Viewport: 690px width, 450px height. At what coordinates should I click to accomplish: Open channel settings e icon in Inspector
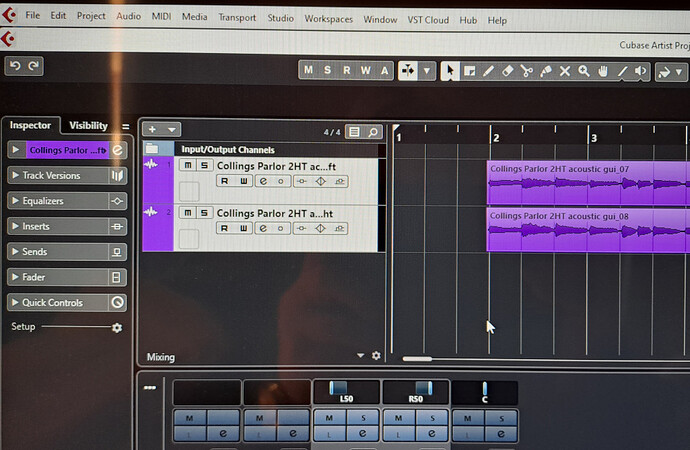[x=118, y=150]
